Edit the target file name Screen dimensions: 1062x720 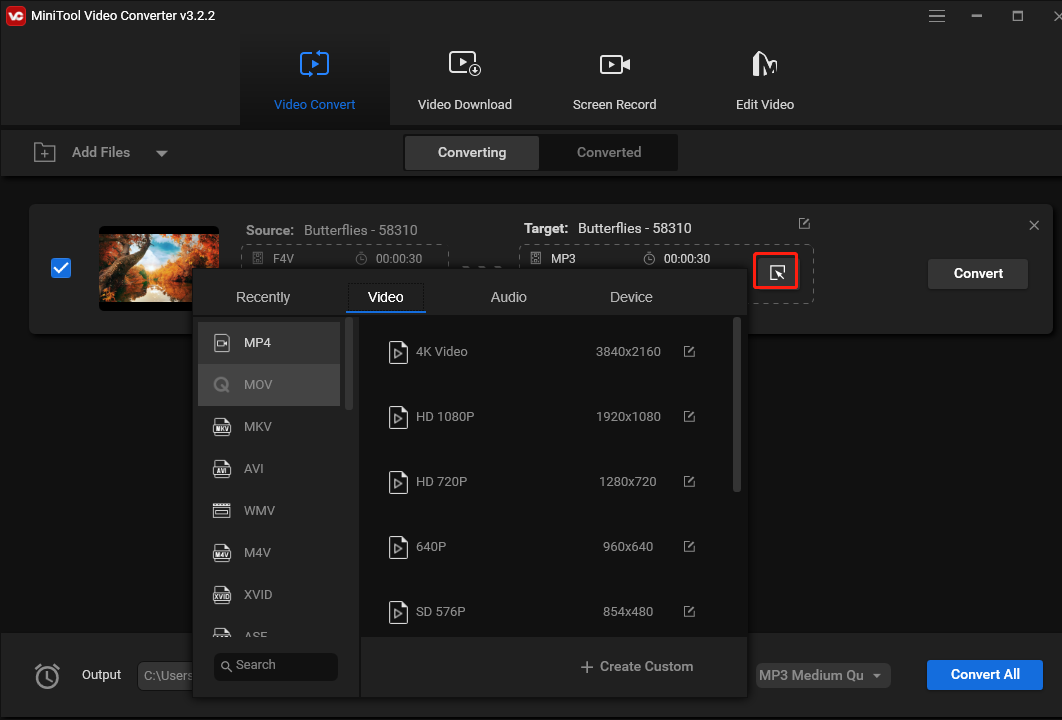tap(804, 224)
